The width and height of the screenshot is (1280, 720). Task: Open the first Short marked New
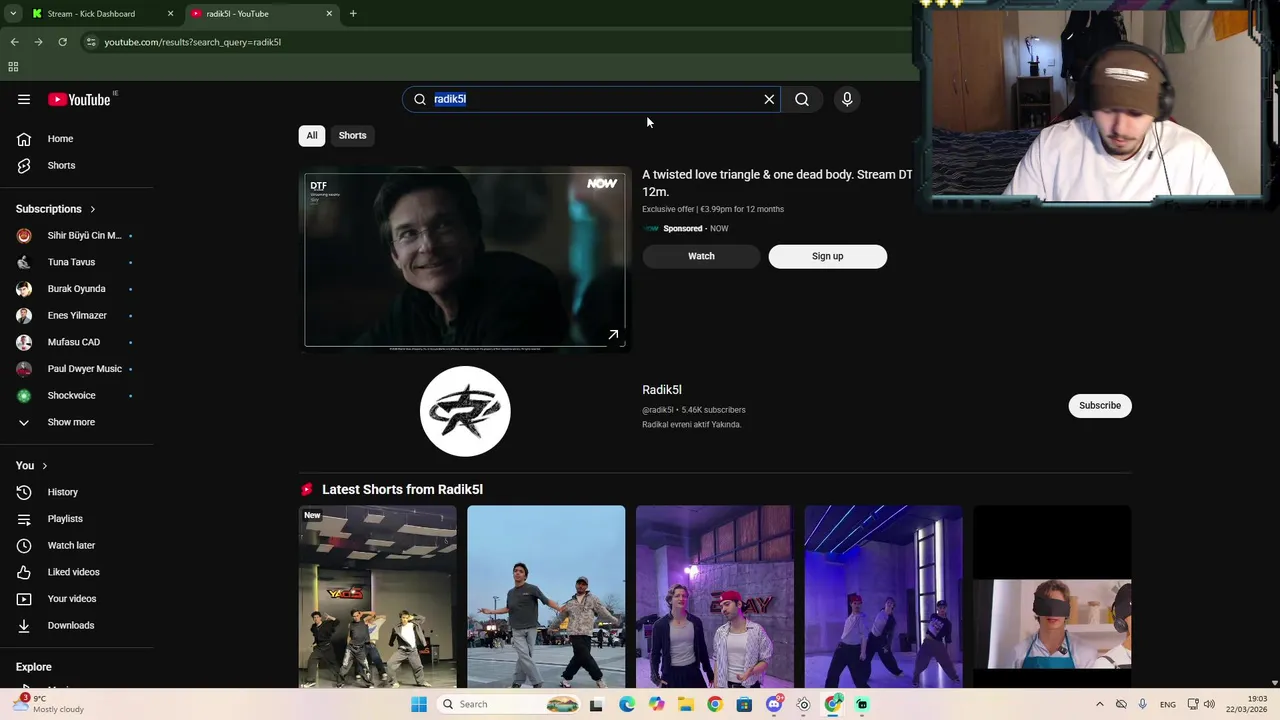(x=377, y=597)
